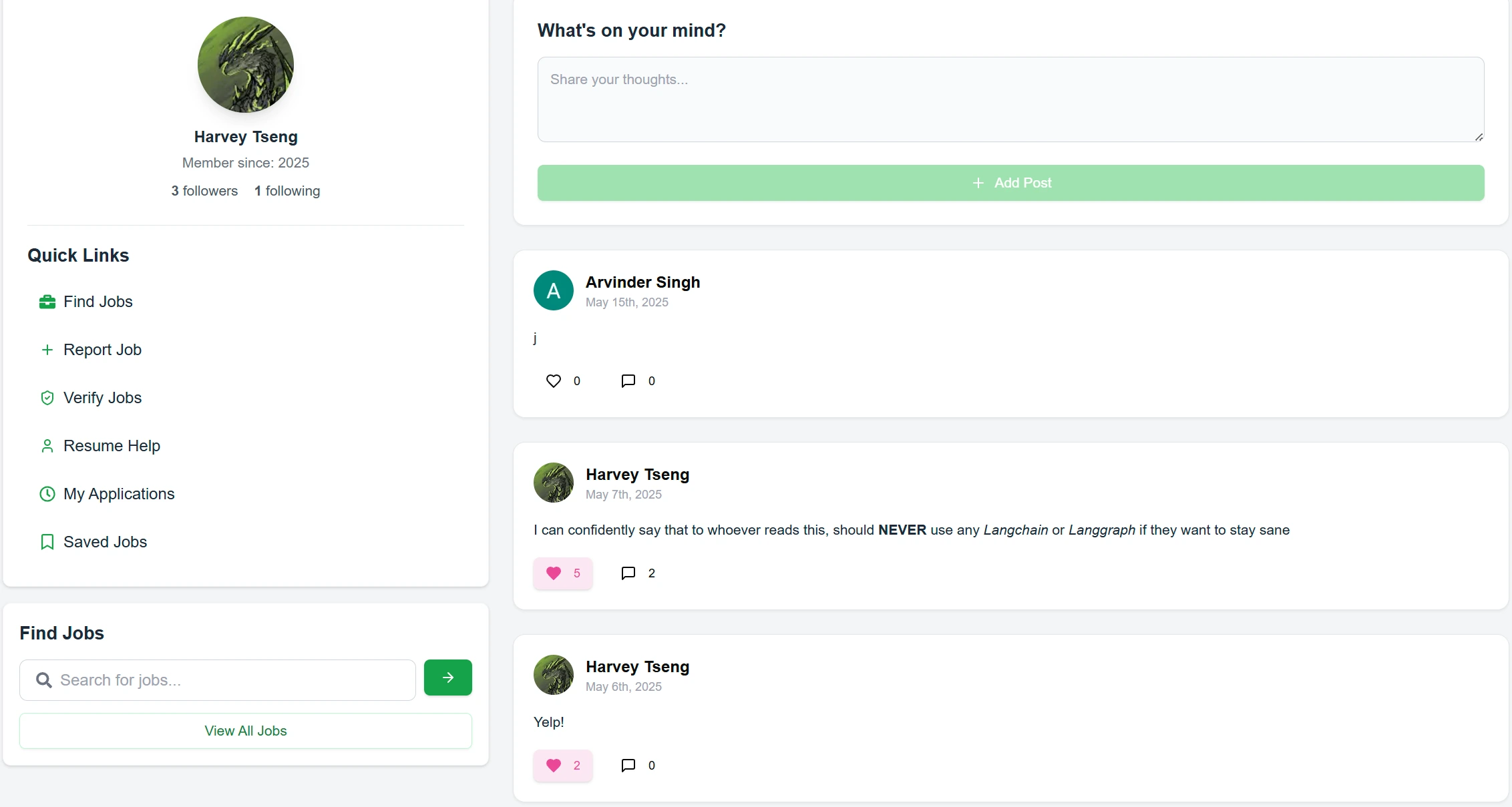Click the Verify Jobs shield icon

click(x=47, y=397)
